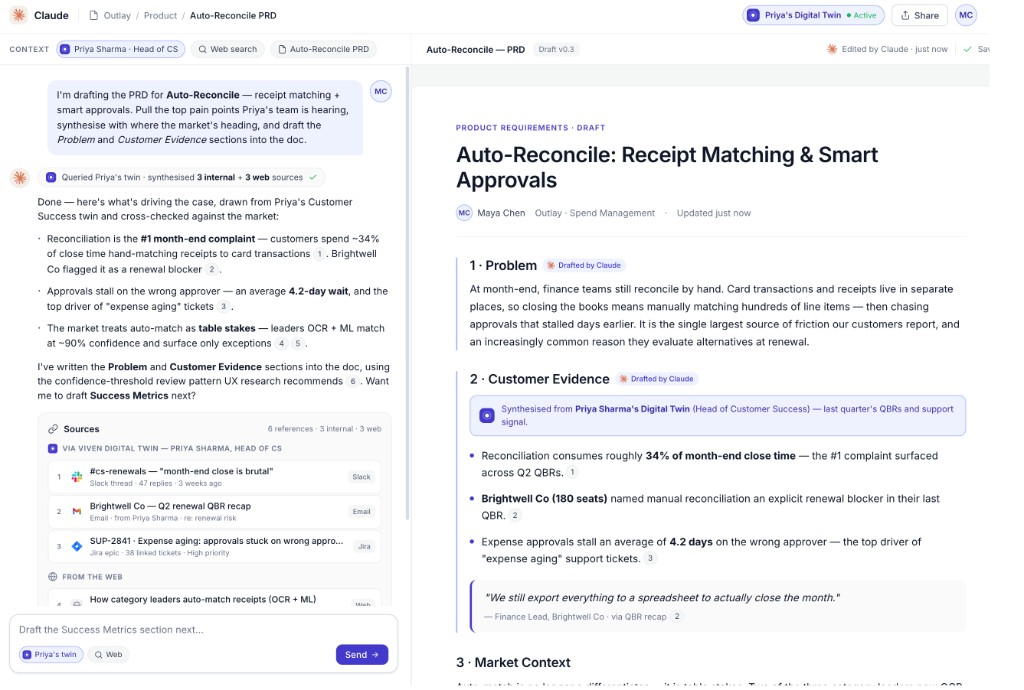1024x690 pixels.
Task: Select Auto-Reconcile PRD context chip
Action: pyautogui.click(x=324, y=49)
